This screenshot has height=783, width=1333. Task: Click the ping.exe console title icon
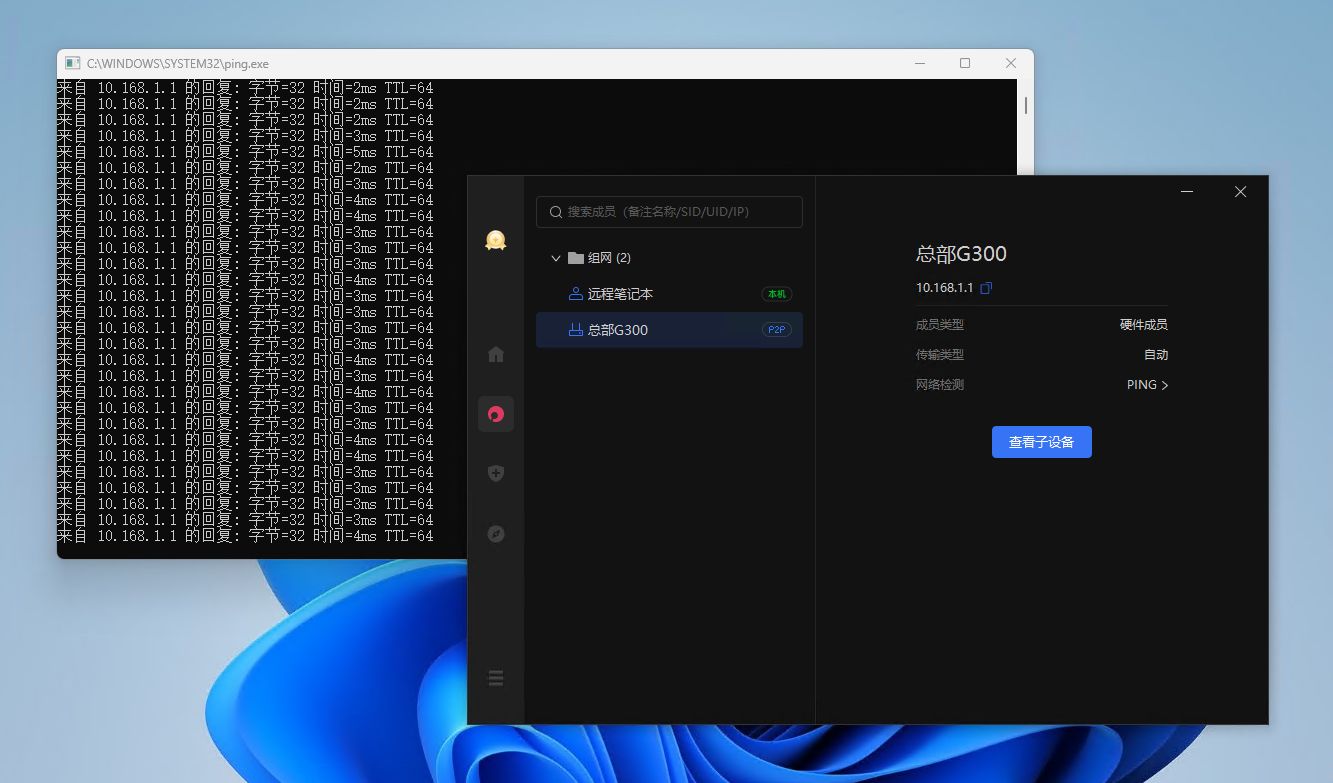[x=73, y=63]
